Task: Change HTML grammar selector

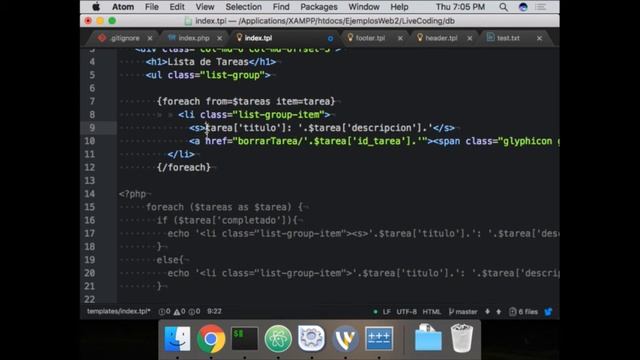Action: point(431,312)
